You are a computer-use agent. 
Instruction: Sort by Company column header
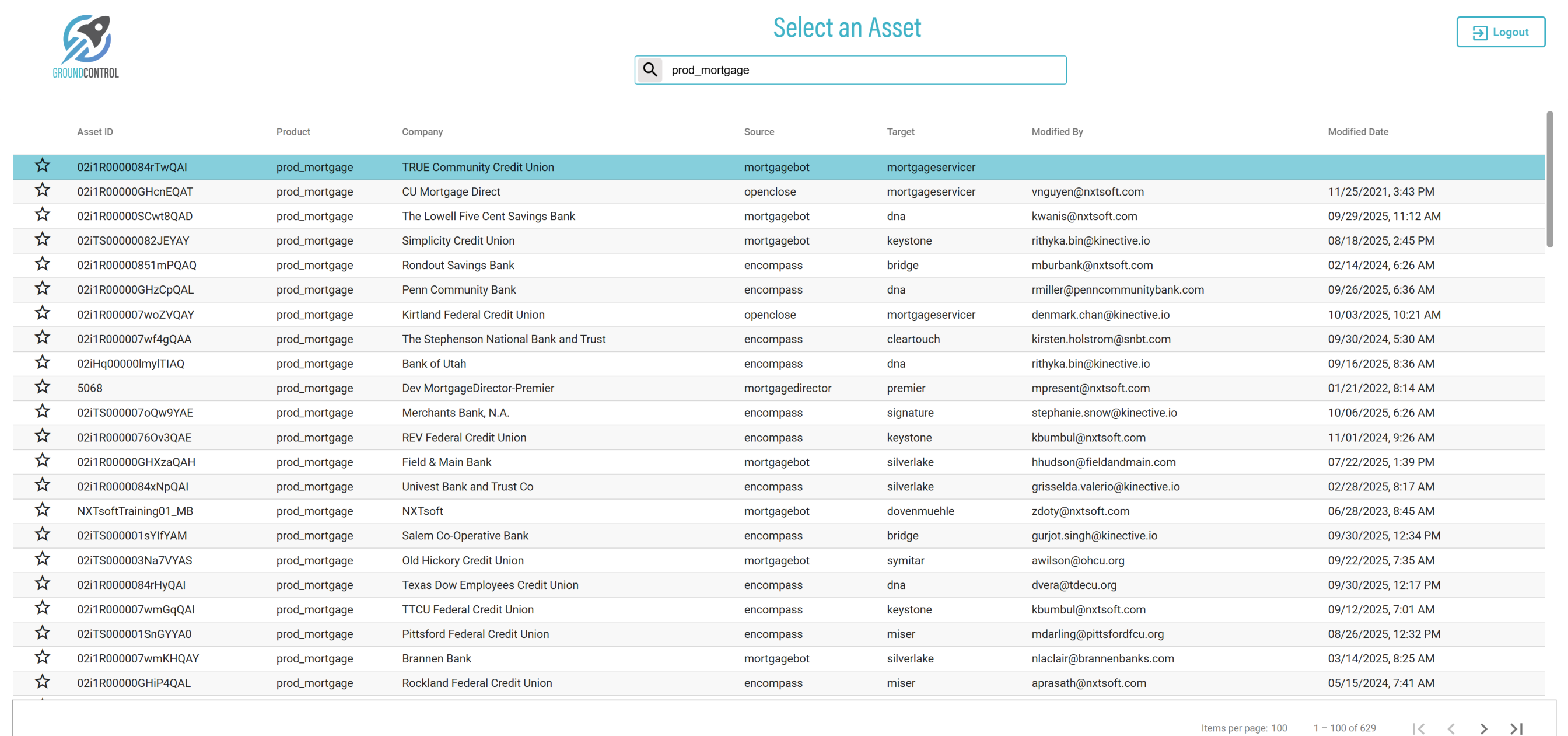click(x=422, y=131)
